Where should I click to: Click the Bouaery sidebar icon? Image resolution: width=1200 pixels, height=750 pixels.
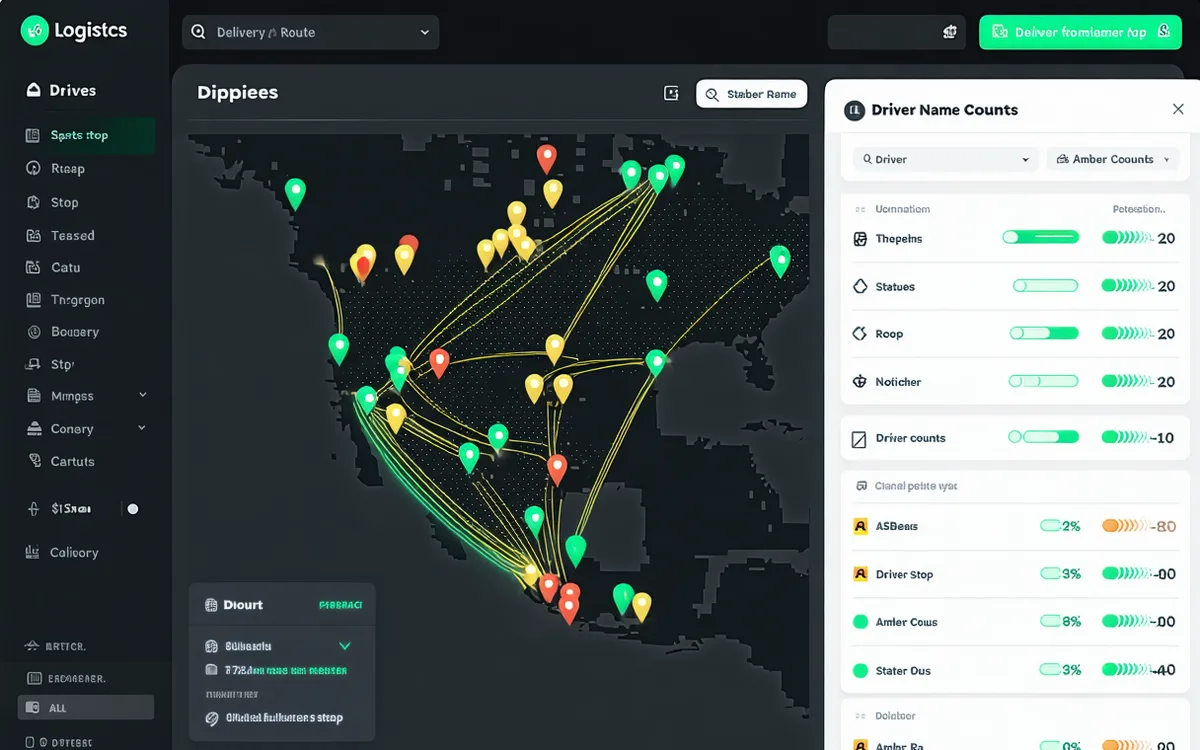[33, 332]
